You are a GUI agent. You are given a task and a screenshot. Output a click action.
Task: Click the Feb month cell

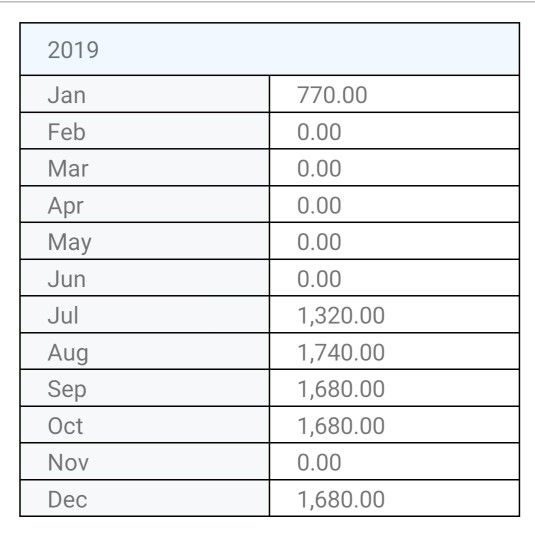pos(145,131)
